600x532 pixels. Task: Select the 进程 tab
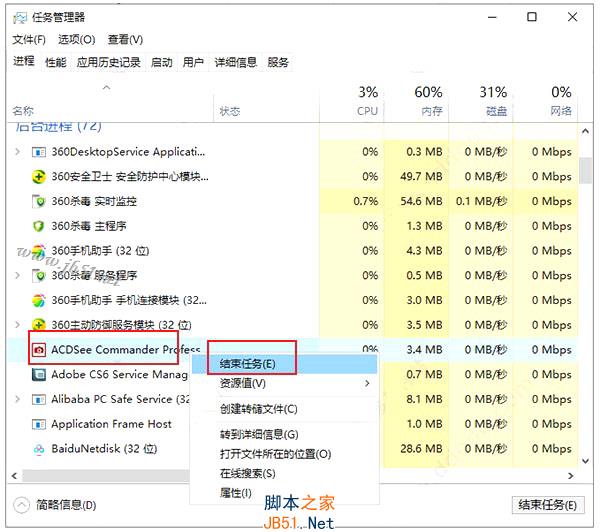[x=24, y=61]
